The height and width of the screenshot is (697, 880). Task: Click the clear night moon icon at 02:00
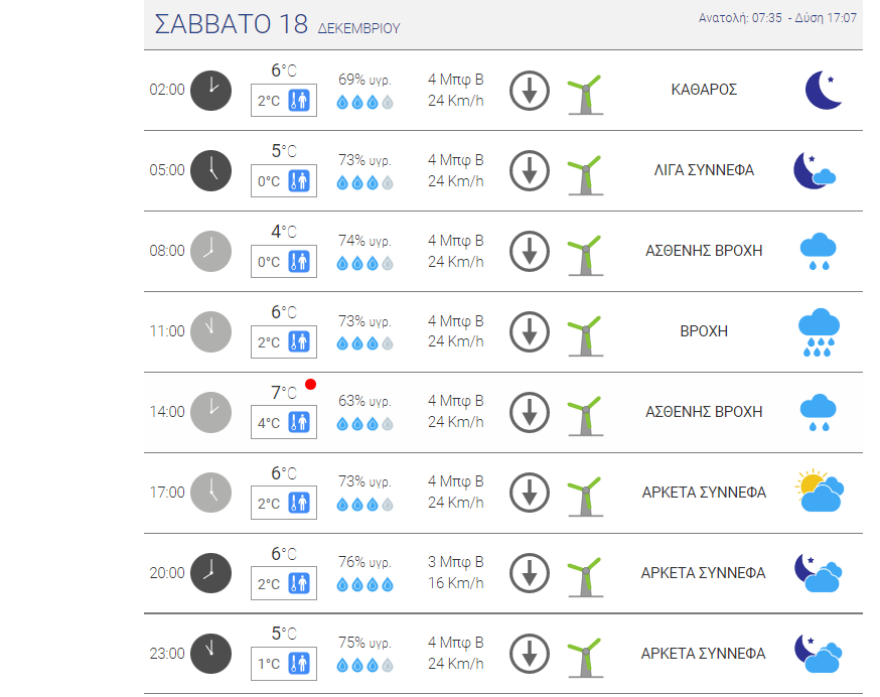[824, 90]
